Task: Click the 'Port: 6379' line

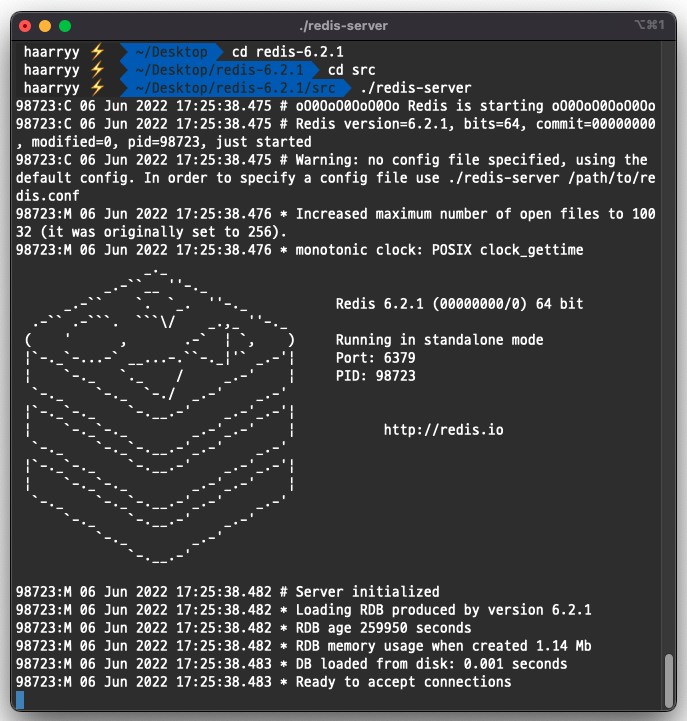Action: pos(375,358)
